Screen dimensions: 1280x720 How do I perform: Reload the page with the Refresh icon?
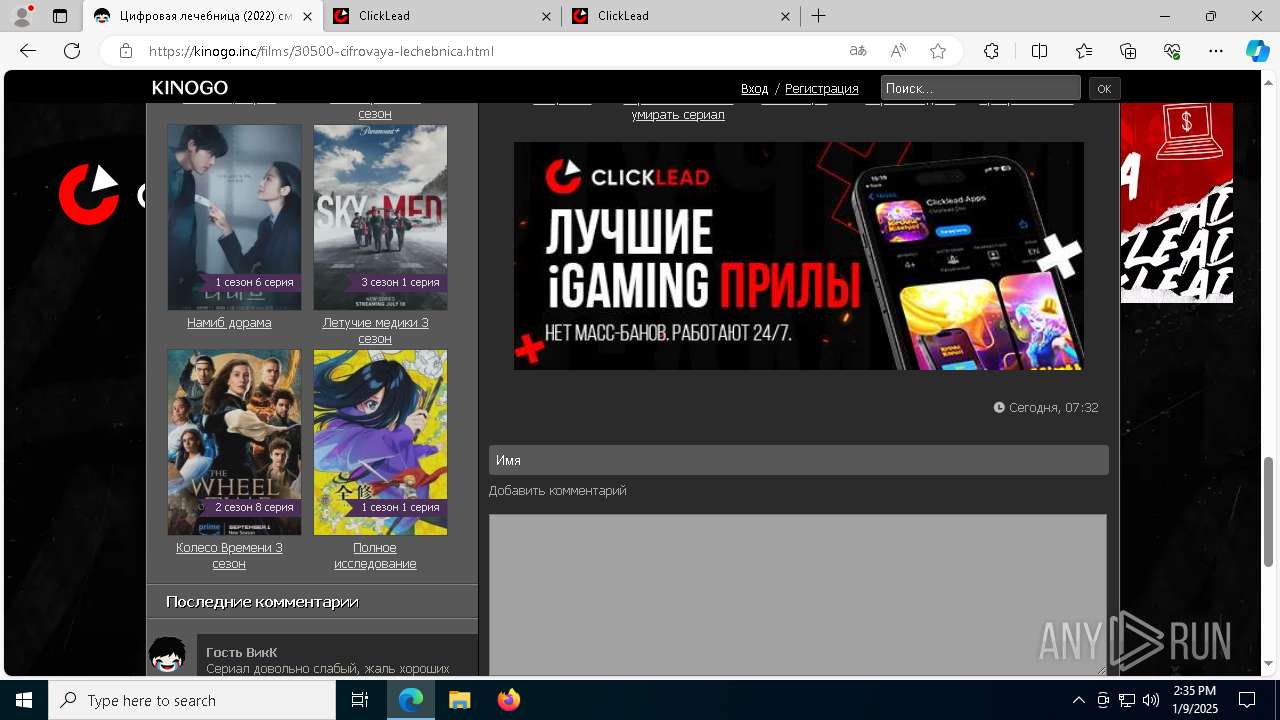coord(72,51)
